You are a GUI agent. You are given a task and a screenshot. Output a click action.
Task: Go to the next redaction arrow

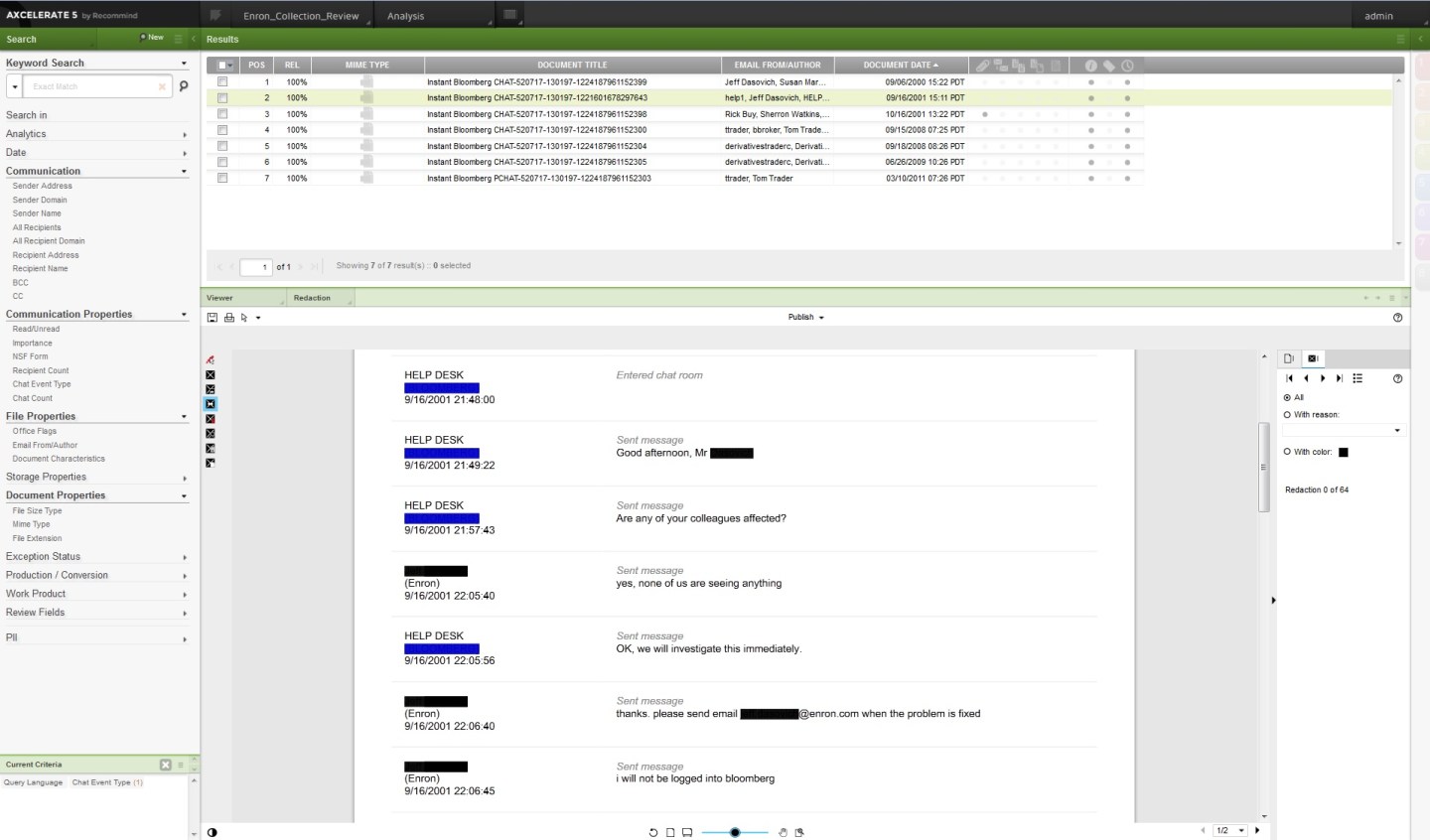pyautogui.click(x=1323, y=378)
